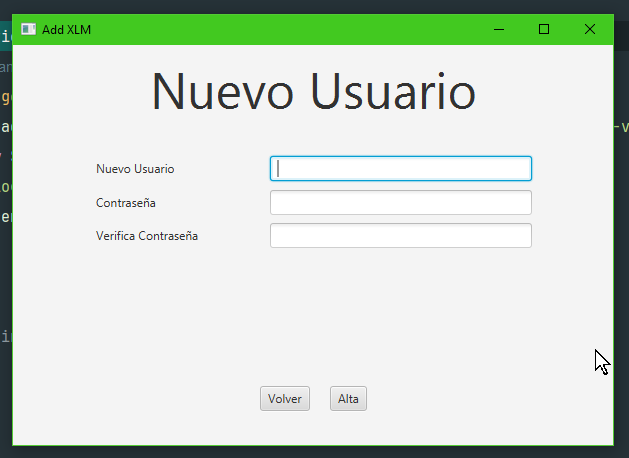Click the Alta button
Viewport: 629px width, 458px height.
click(x=348, y=399)
